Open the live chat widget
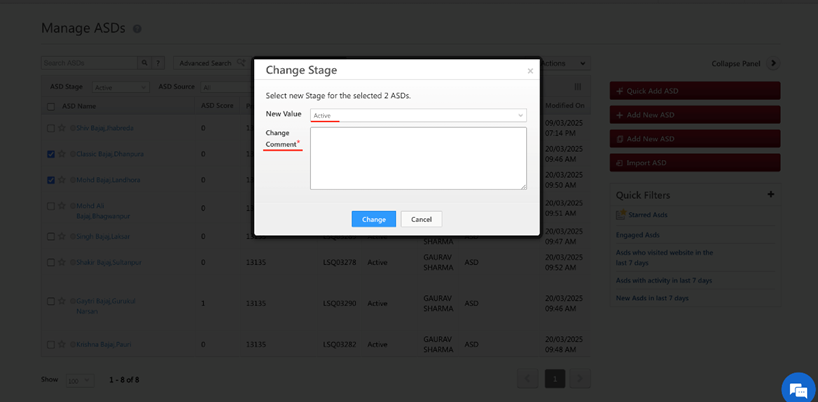Viewport: 818px width, 402px height. 796,388
